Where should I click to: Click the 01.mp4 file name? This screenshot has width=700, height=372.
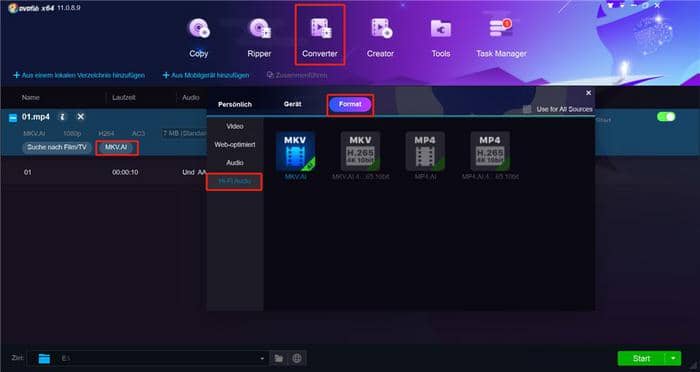point(36,117)
